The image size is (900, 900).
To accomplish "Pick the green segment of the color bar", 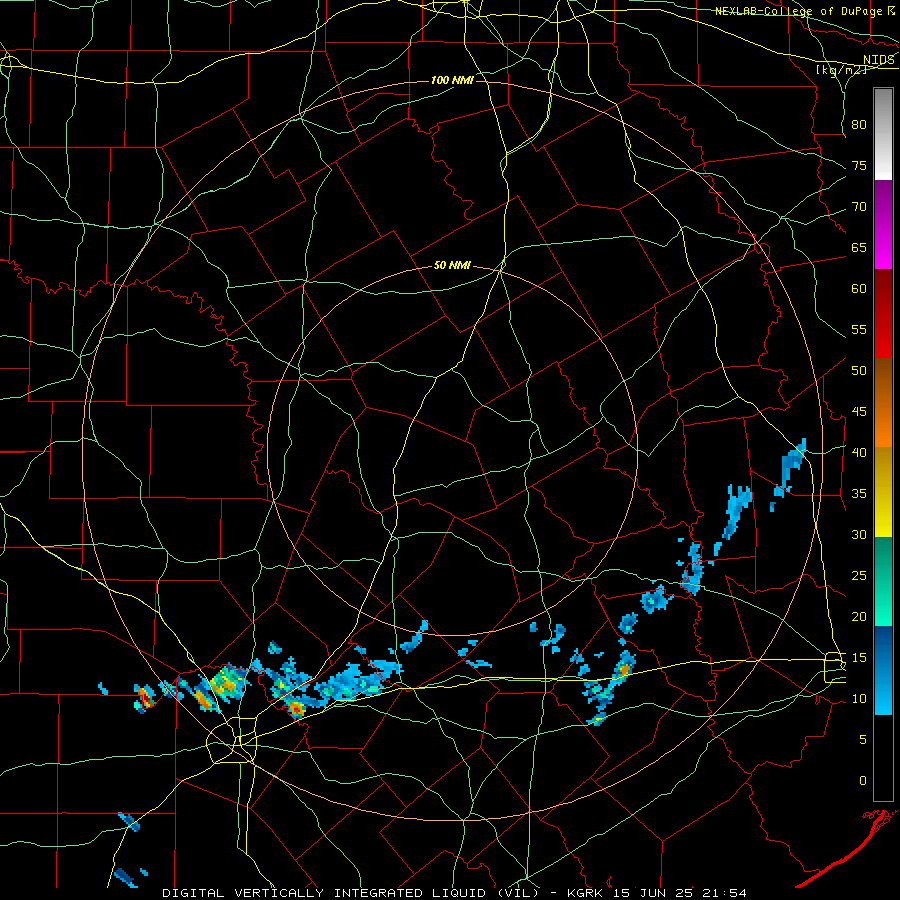I will click(x=883, y=581).
